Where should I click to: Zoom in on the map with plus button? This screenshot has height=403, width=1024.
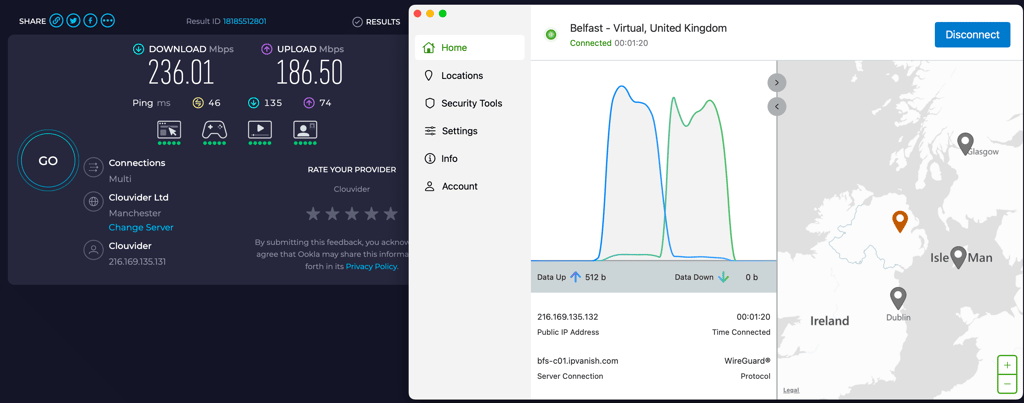point(1007,365)
